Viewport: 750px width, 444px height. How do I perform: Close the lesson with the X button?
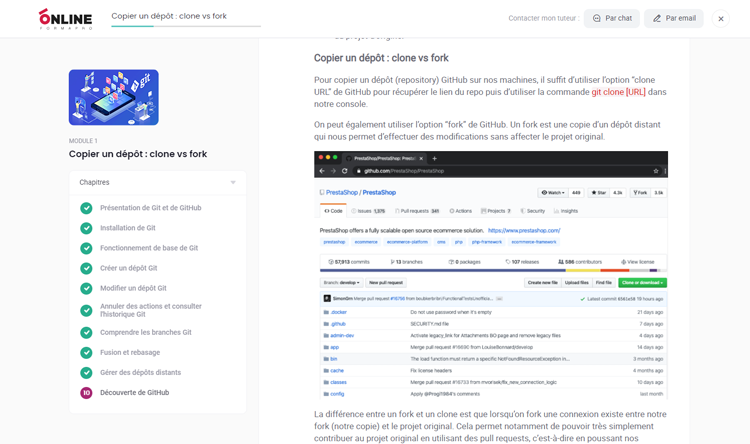[x=721, y=19]
